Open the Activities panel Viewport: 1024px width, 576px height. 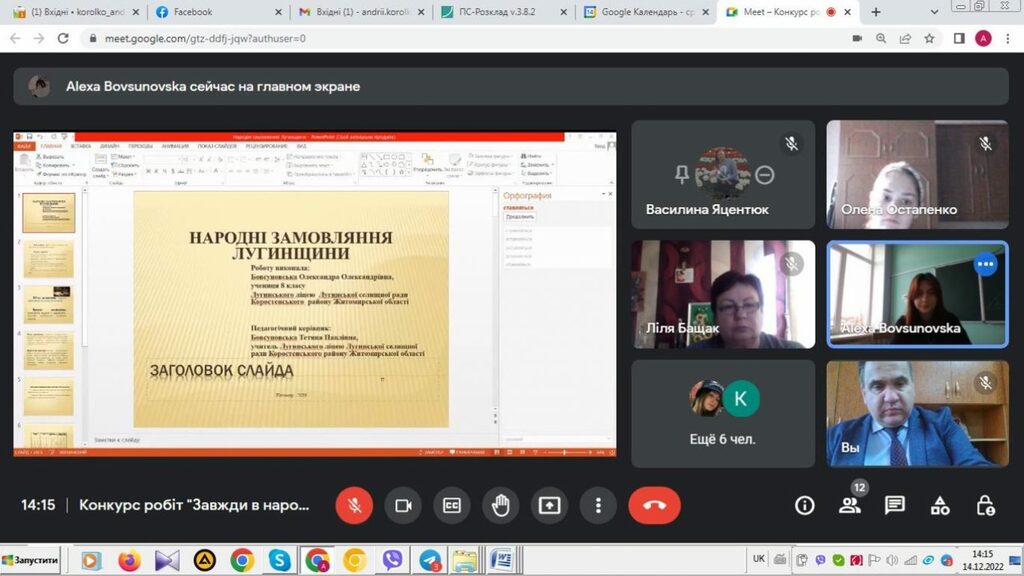pos(940,505)
